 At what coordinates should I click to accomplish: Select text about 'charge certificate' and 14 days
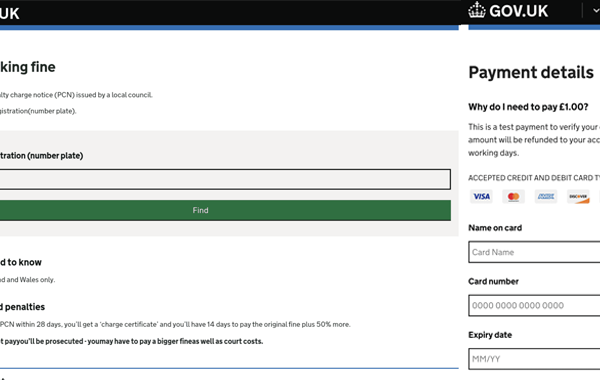175,324
